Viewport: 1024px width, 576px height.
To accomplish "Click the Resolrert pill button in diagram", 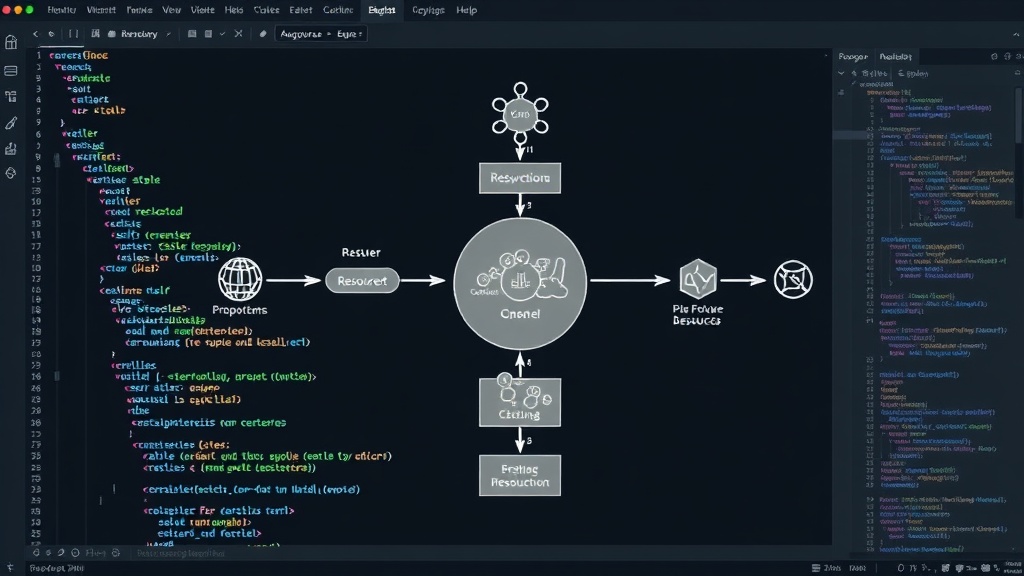I will click(362, 281).
